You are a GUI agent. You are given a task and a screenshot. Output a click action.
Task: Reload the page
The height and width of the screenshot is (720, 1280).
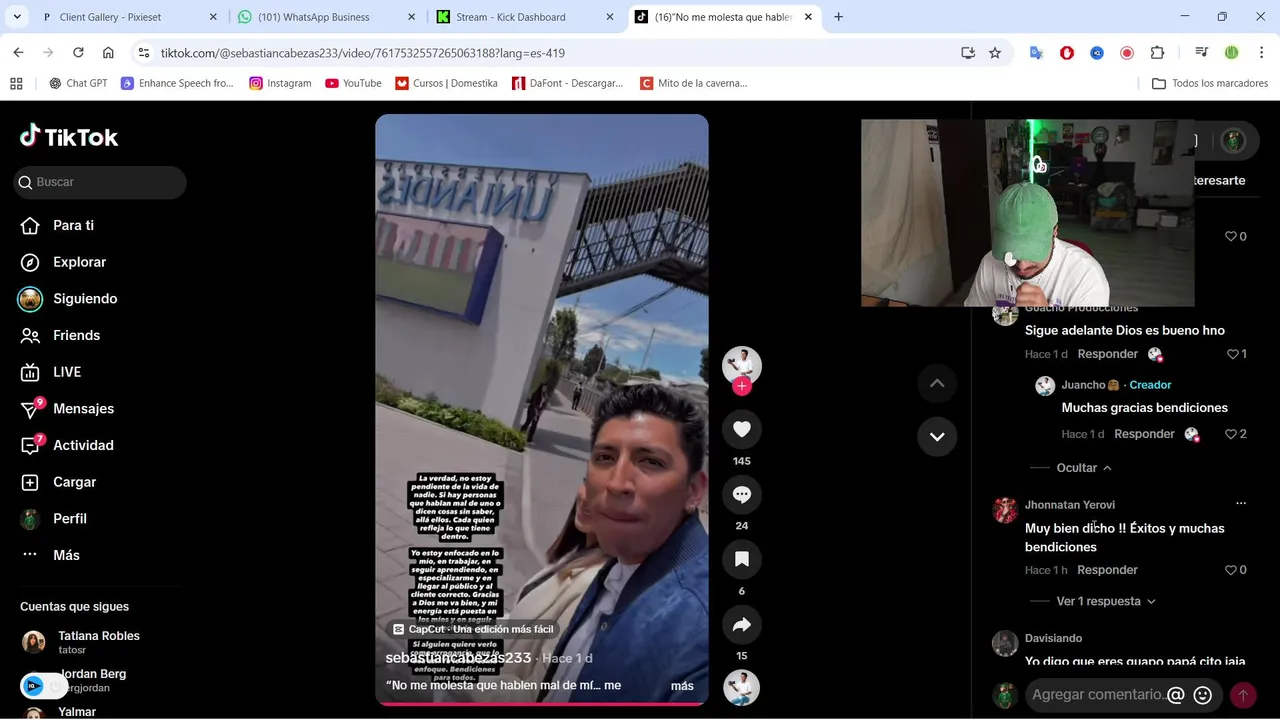pyautogui.click(x=78, y=53)
